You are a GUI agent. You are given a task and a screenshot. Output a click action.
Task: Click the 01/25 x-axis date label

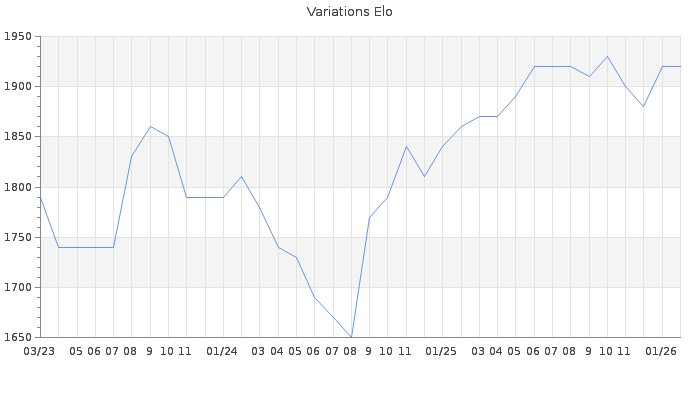tap(441, 351)
